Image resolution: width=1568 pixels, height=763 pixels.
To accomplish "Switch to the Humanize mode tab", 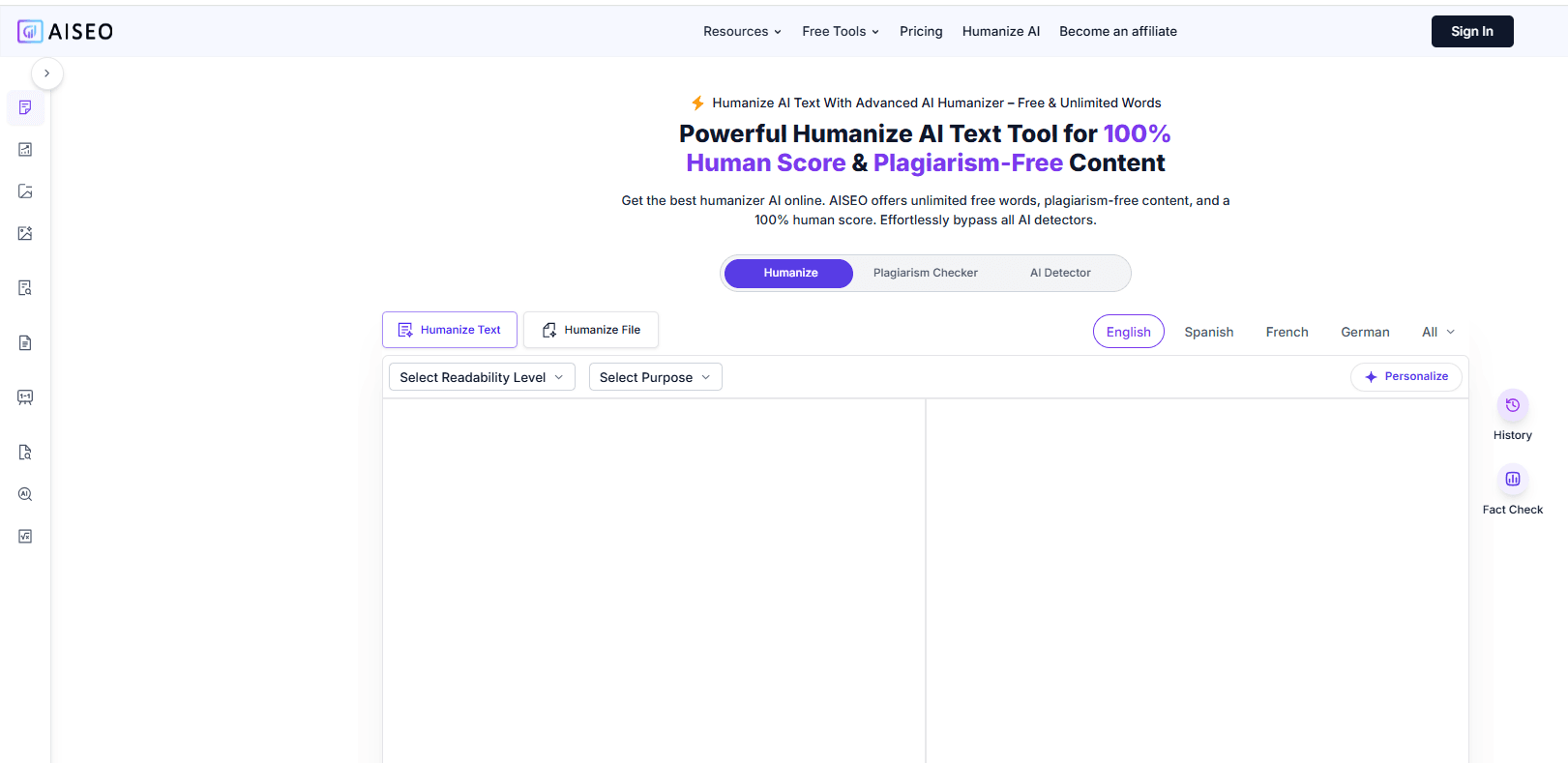I will pos(789,273).
